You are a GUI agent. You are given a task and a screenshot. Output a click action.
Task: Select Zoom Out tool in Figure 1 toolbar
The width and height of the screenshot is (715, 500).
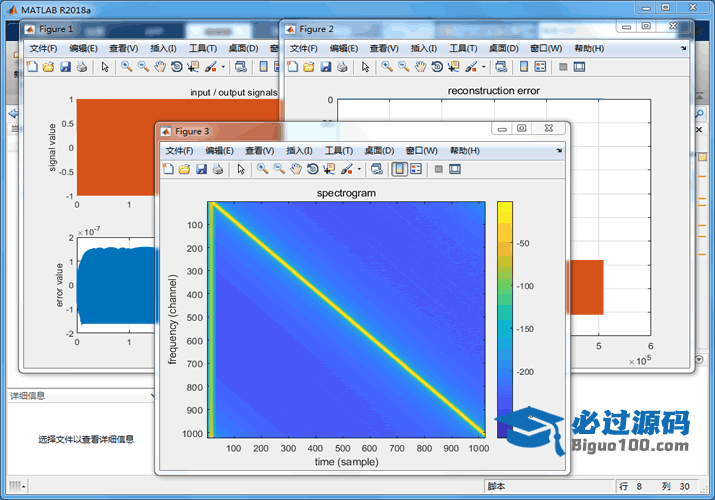143,67
